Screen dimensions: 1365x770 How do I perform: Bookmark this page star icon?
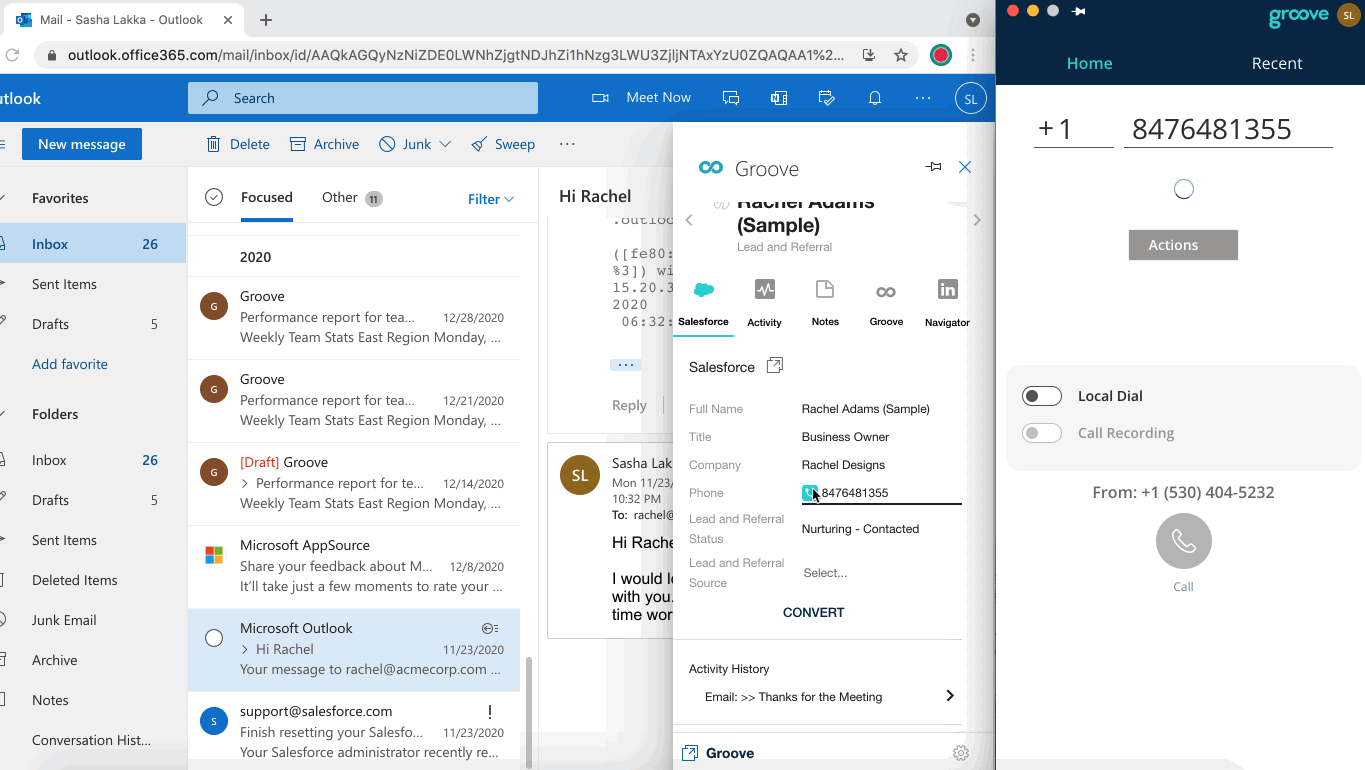(901, 56)
